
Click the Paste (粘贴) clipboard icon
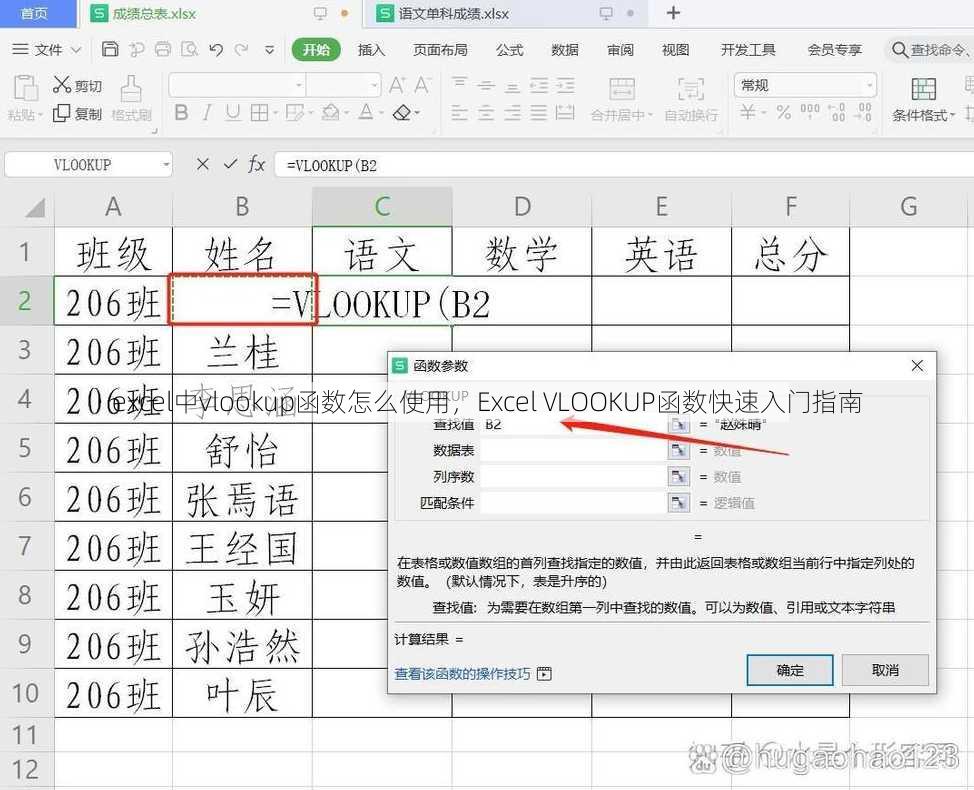click(x=25, y=88)
